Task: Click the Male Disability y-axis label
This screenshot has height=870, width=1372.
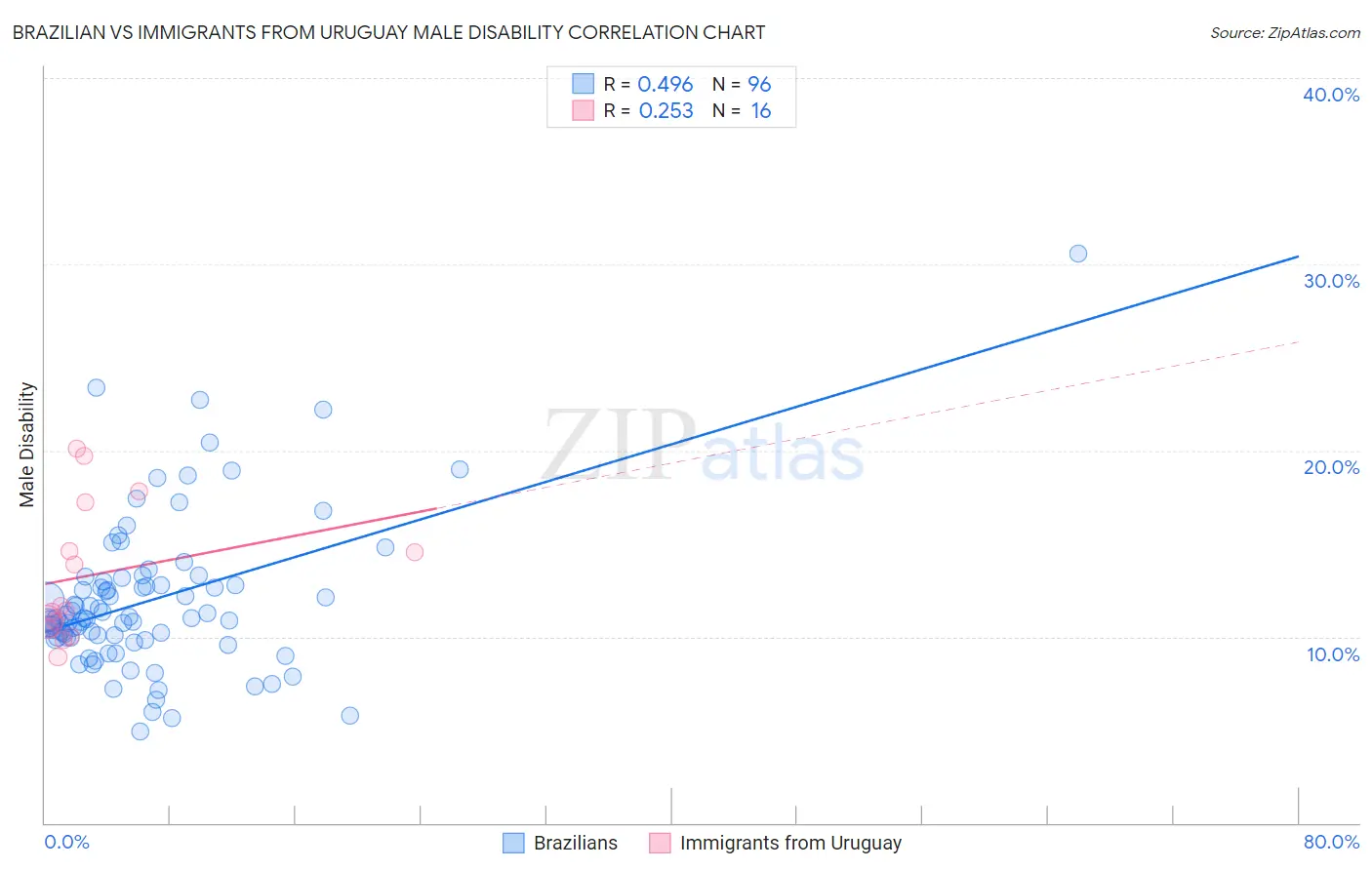Action: coord(27,444)
